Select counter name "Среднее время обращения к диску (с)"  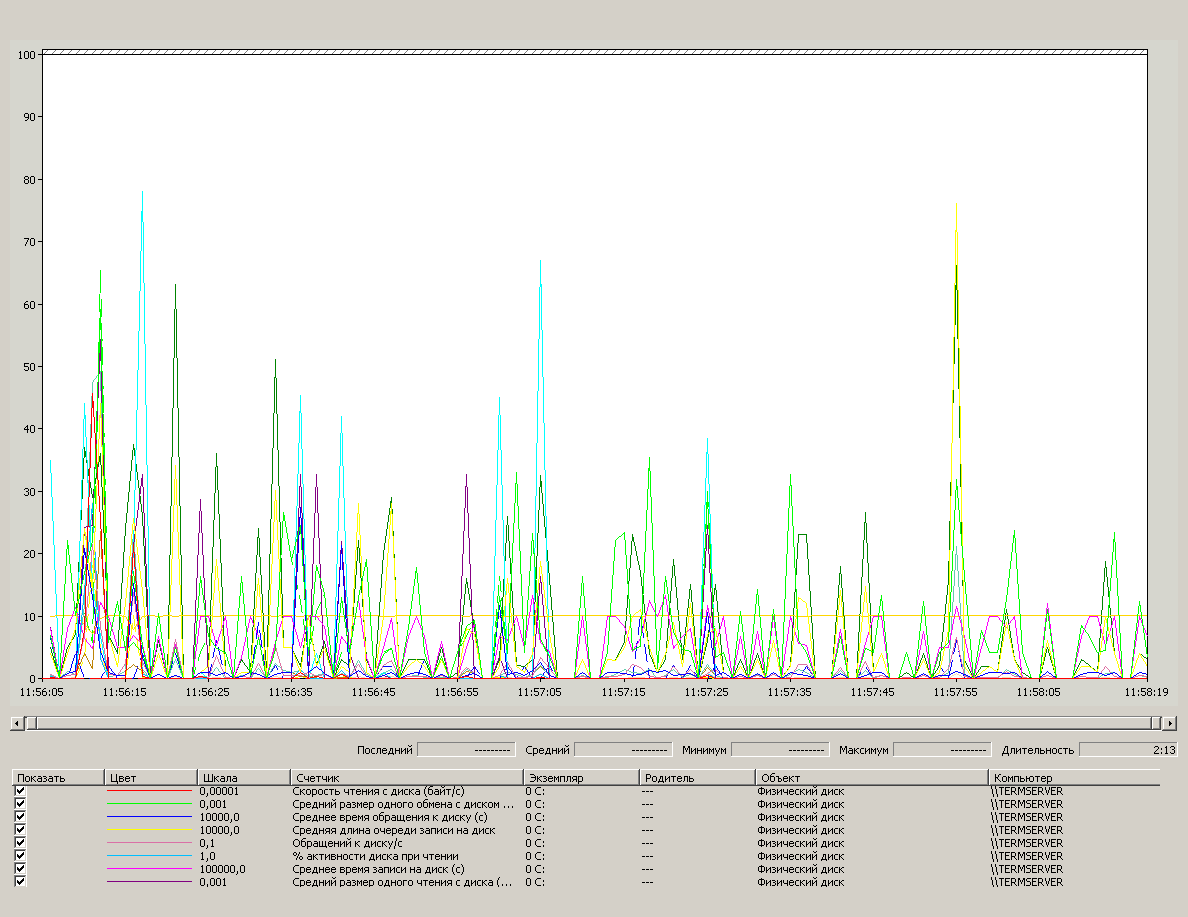[389, 817]
